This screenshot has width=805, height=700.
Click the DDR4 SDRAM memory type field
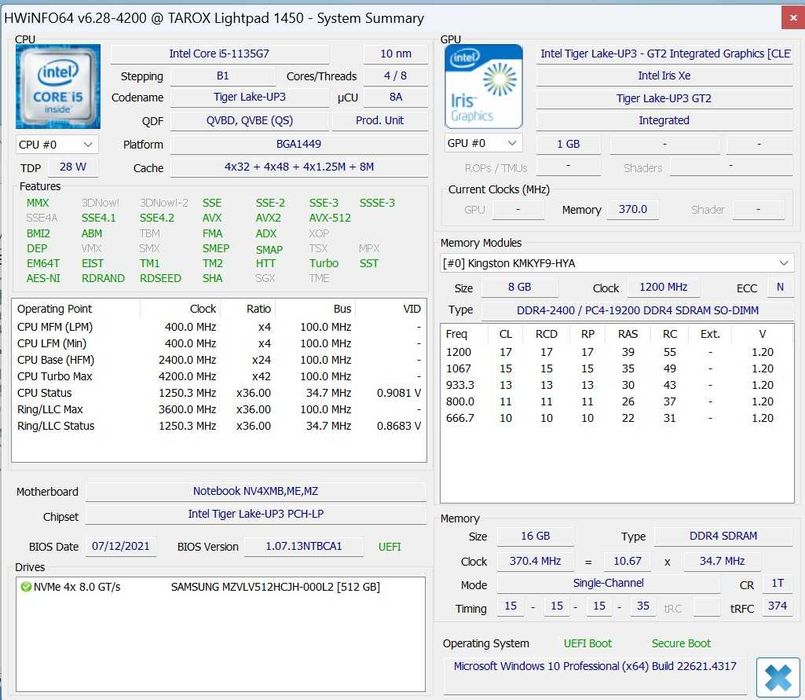(x=723, y=536)
